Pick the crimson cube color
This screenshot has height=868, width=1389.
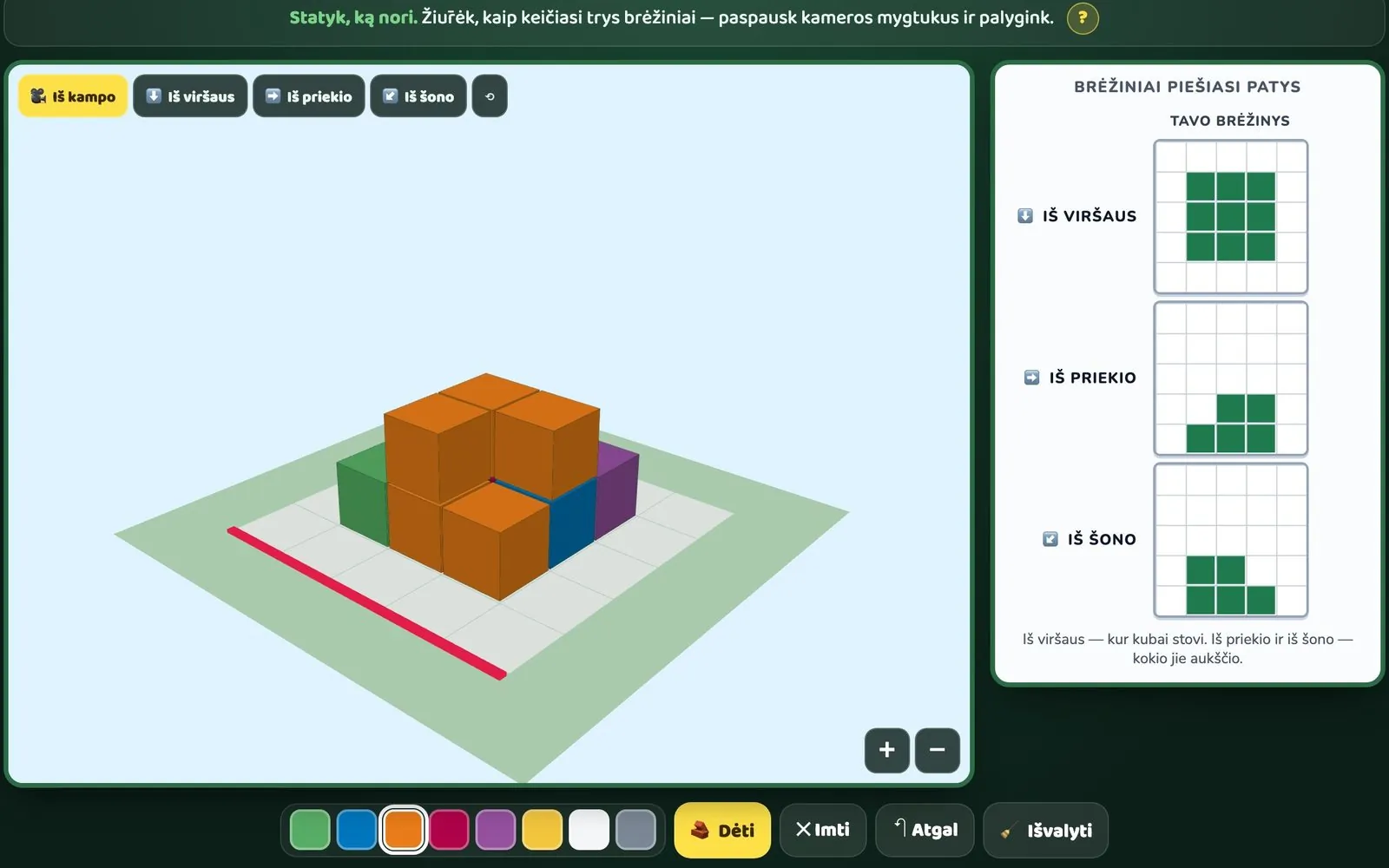(x=449, y=830)
